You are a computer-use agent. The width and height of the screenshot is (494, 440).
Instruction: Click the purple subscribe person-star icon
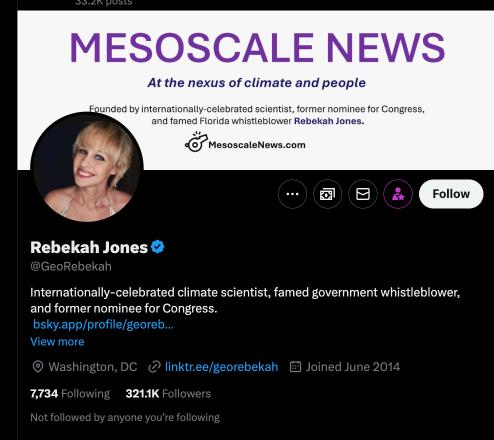(x=398, y=194)
